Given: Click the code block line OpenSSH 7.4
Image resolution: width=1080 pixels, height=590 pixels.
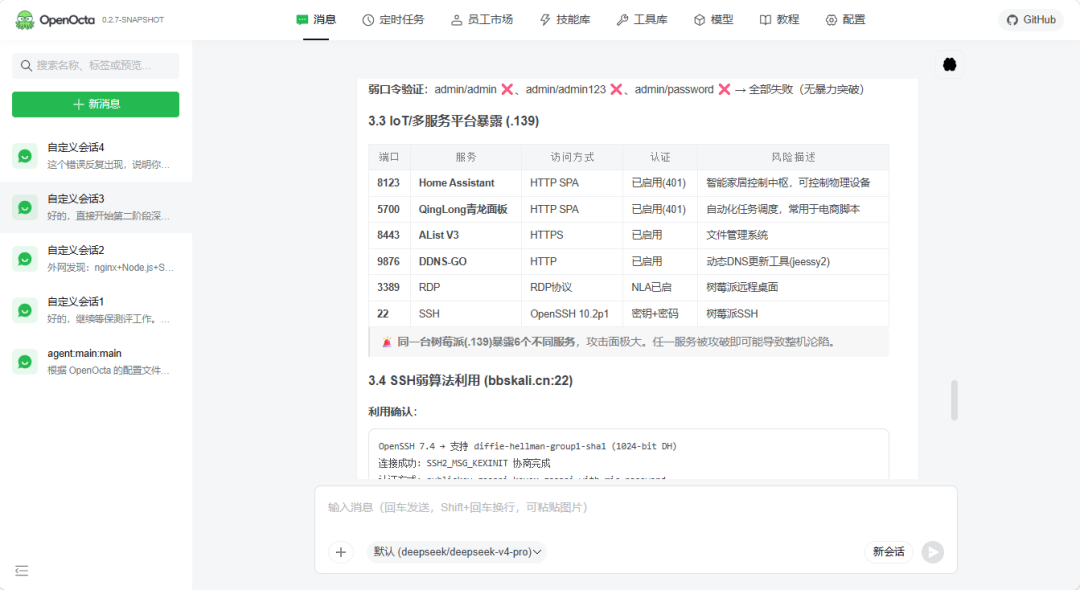Looking at the screenshot, I should pyautogui.click(x=527, y=446).
